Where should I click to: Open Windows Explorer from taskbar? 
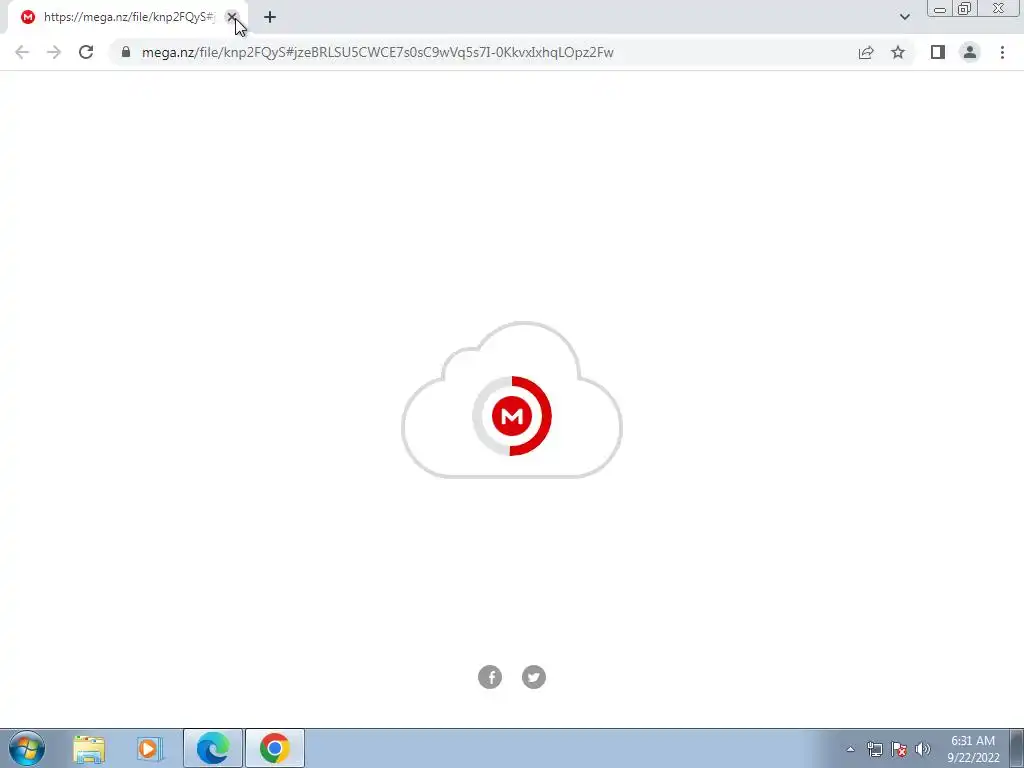coord(89,749)
